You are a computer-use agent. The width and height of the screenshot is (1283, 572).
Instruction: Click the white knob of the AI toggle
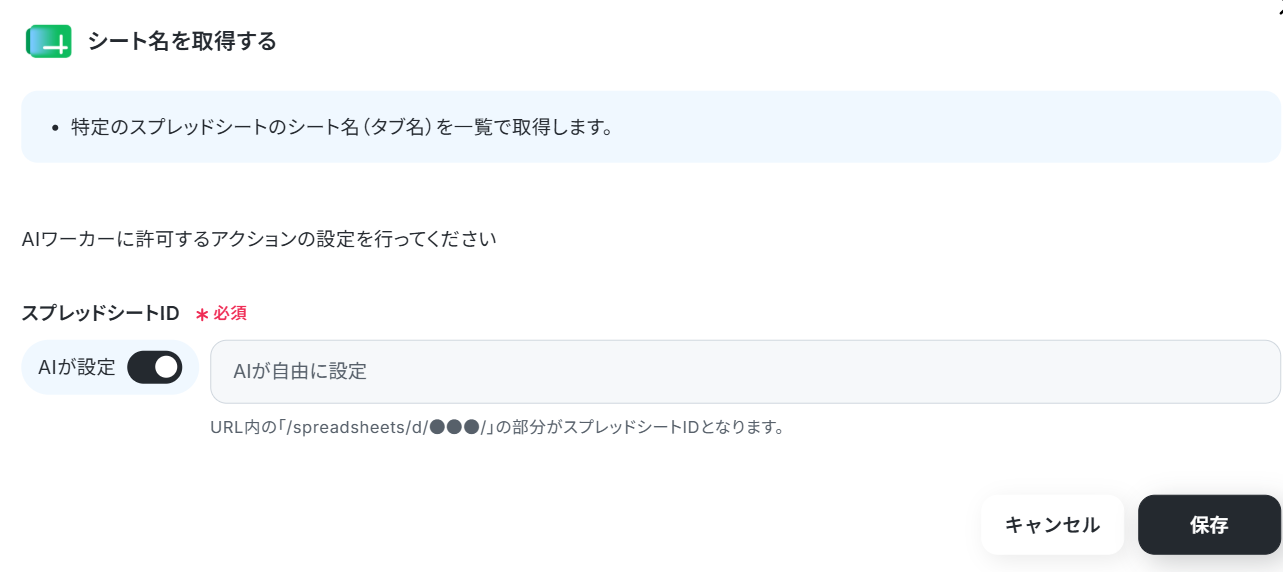point(166,367)
